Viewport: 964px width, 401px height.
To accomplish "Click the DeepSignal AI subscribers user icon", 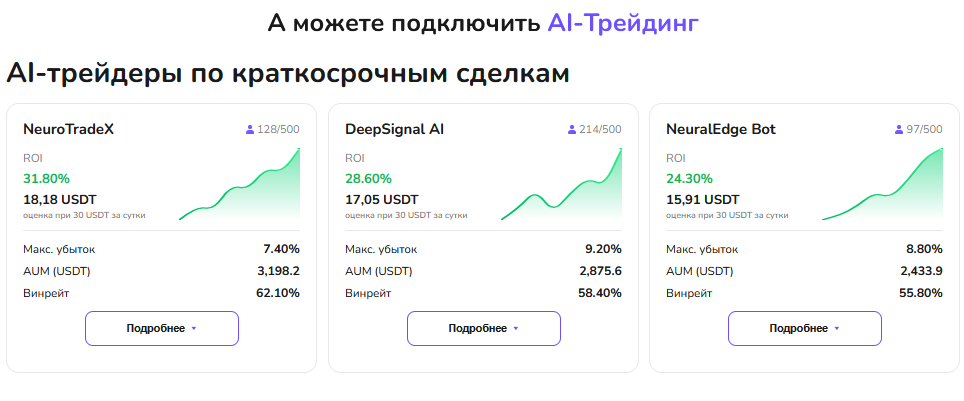I will pos(572,130).
